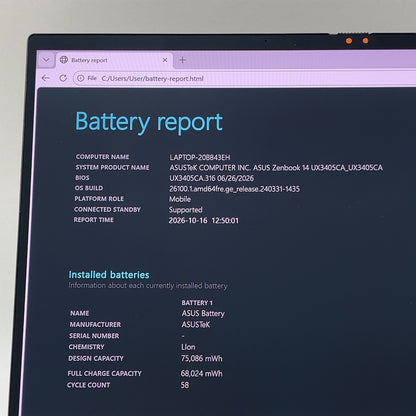Click the Installed batteries section heading

[109, 275]
